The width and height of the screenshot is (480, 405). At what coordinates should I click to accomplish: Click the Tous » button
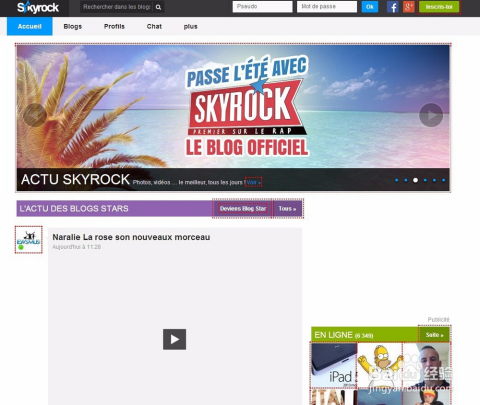287,209
